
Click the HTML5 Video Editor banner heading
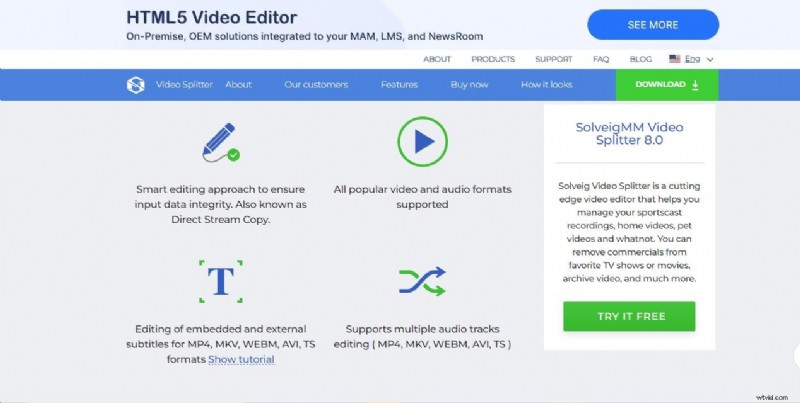[x=212, y=17]
